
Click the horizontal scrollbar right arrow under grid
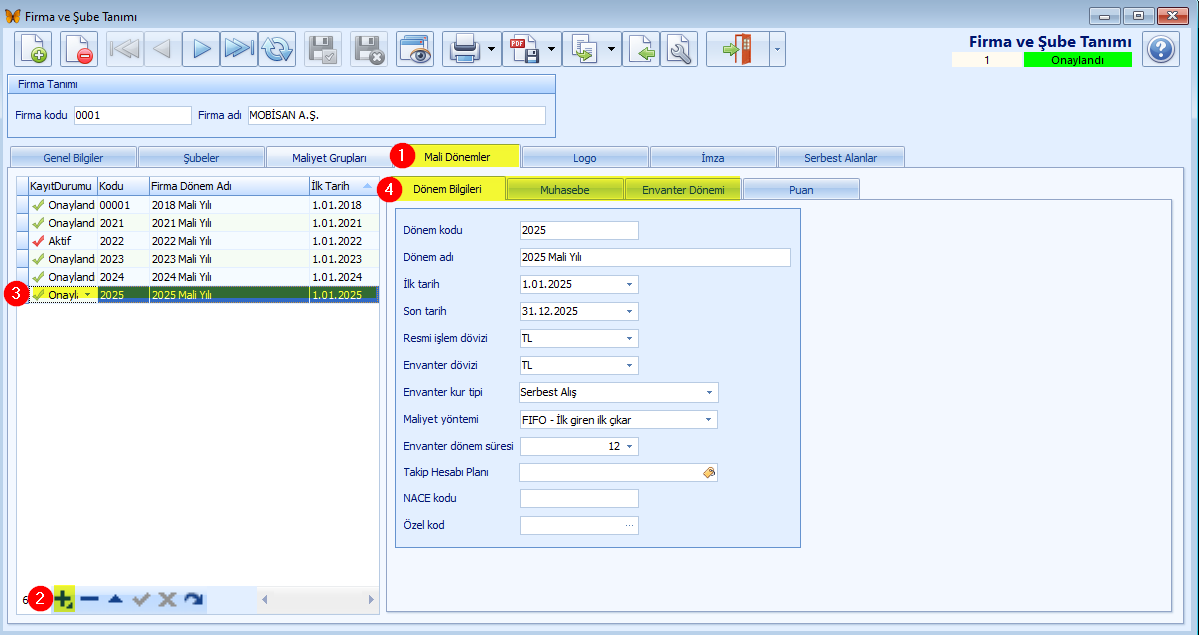(x=372, y=600)
